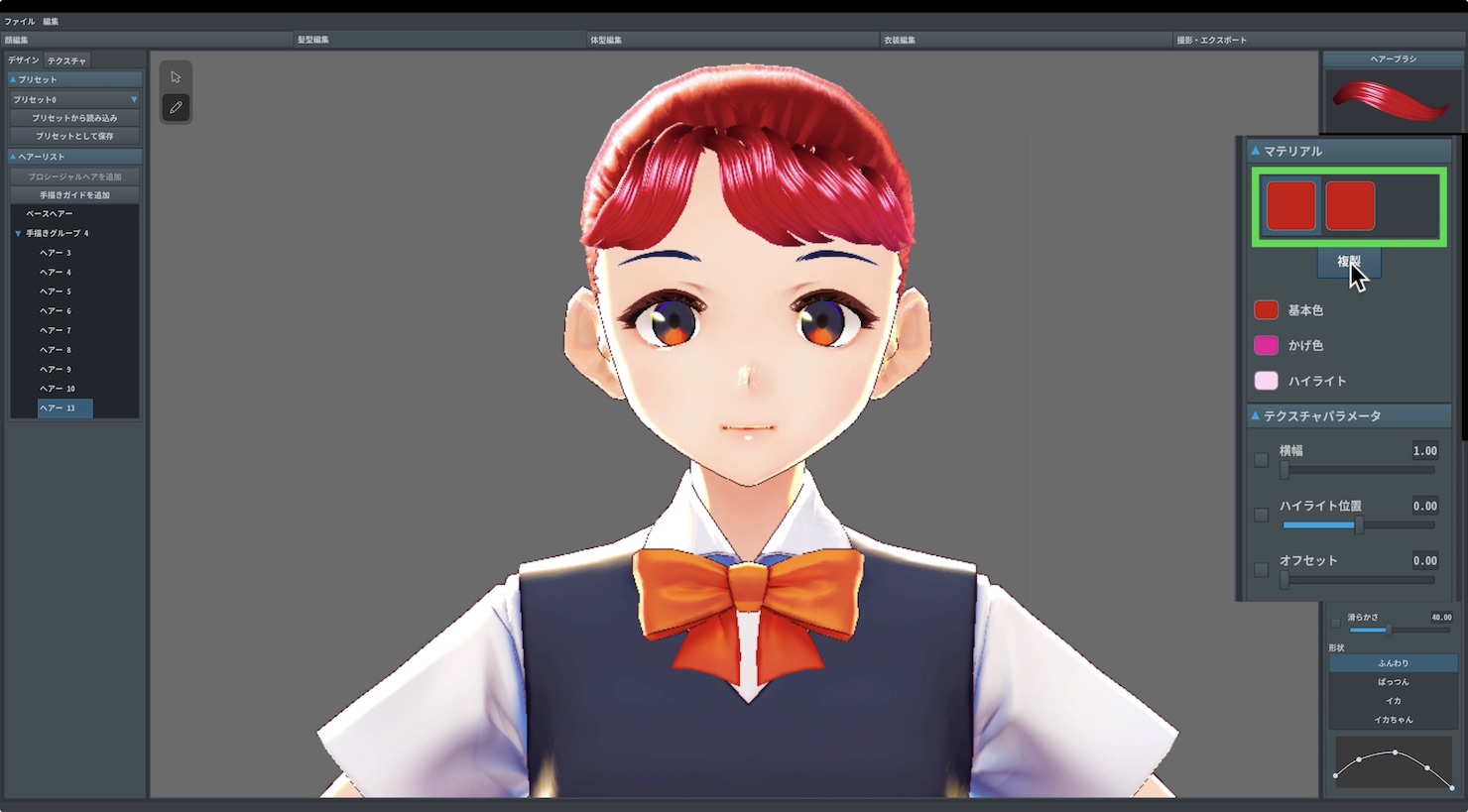Select ヘアー 10 in the hair list

click(x=58, y=389)
